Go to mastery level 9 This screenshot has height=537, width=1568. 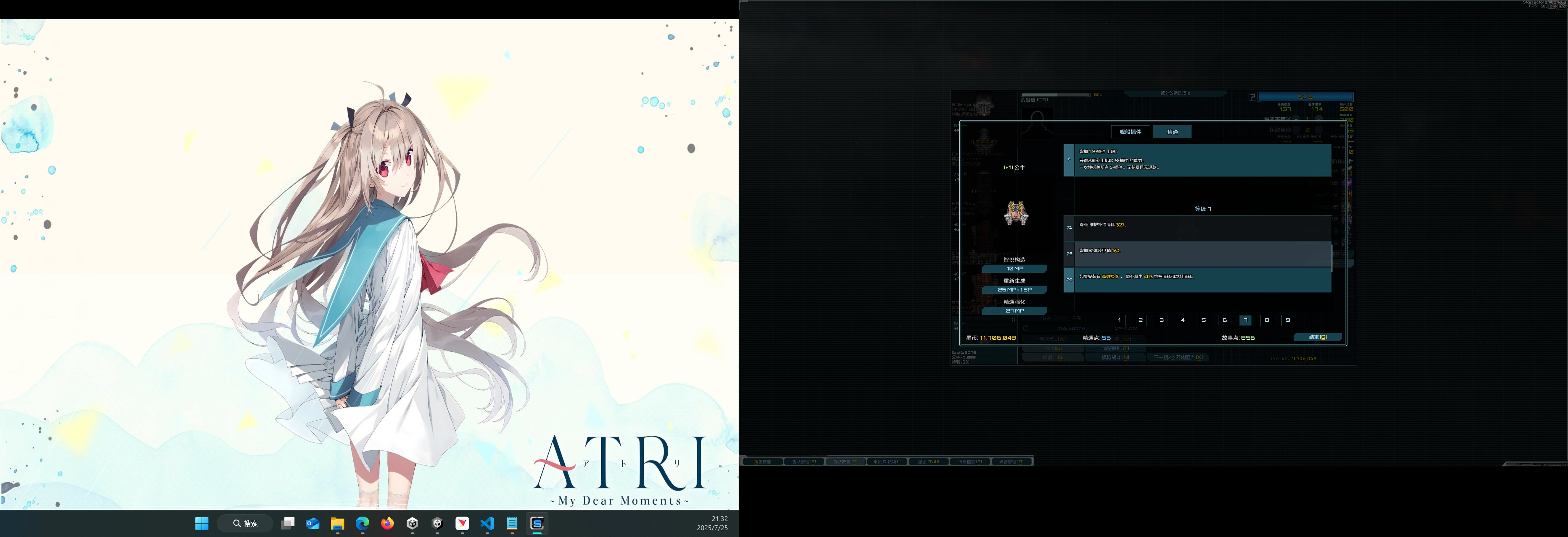1287,320
